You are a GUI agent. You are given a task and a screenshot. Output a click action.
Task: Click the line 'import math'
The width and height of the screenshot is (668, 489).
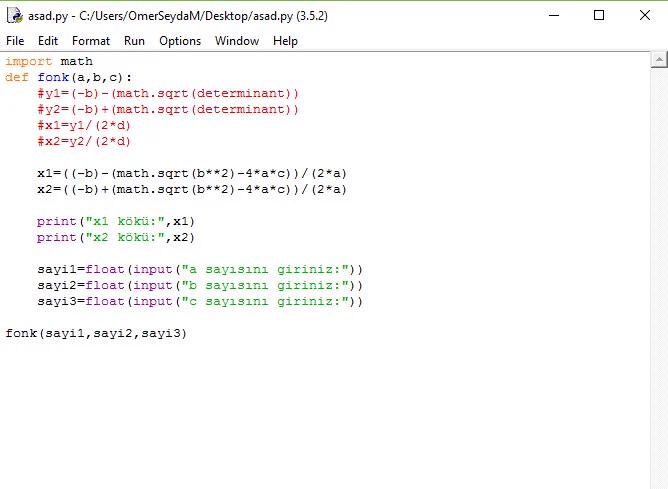pos(49,61)
